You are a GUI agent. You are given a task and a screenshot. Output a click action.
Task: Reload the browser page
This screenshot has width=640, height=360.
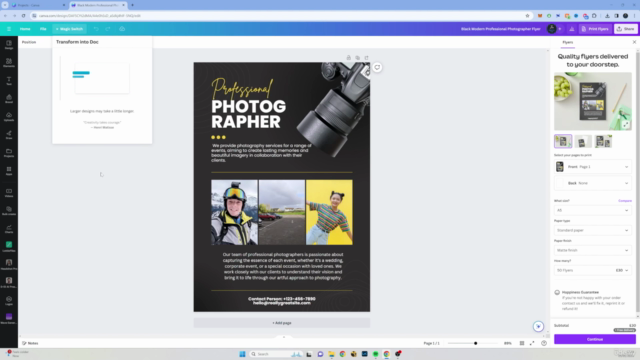click(x=23, y=16)
